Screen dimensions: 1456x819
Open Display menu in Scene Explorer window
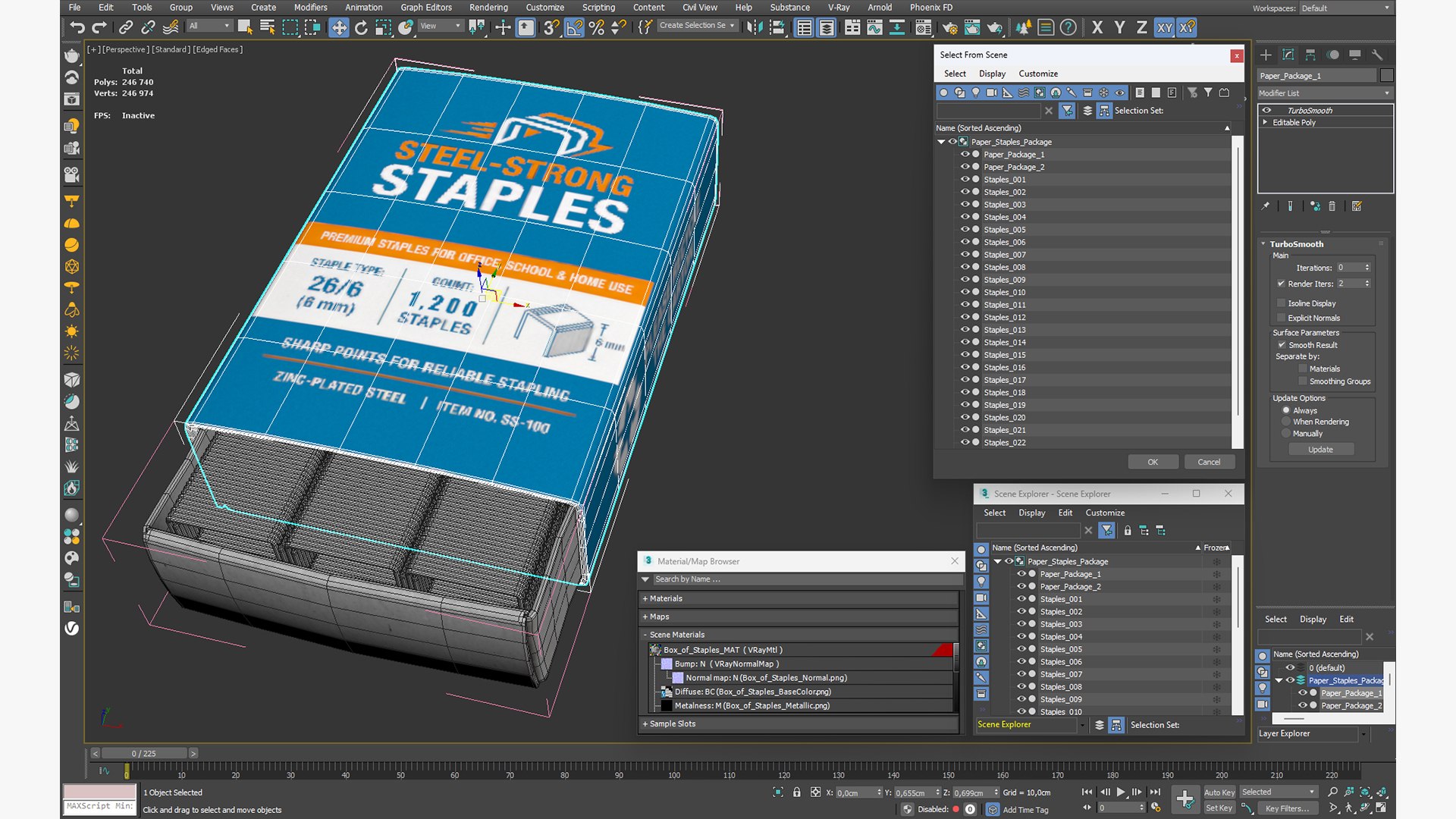(x=1031, y=513)
